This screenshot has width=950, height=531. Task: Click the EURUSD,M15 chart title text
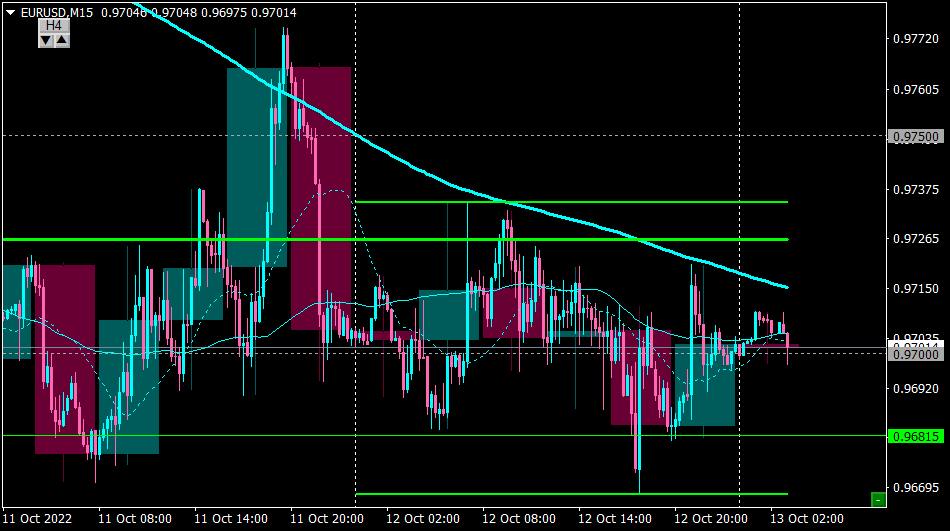(x=57, y=13)
